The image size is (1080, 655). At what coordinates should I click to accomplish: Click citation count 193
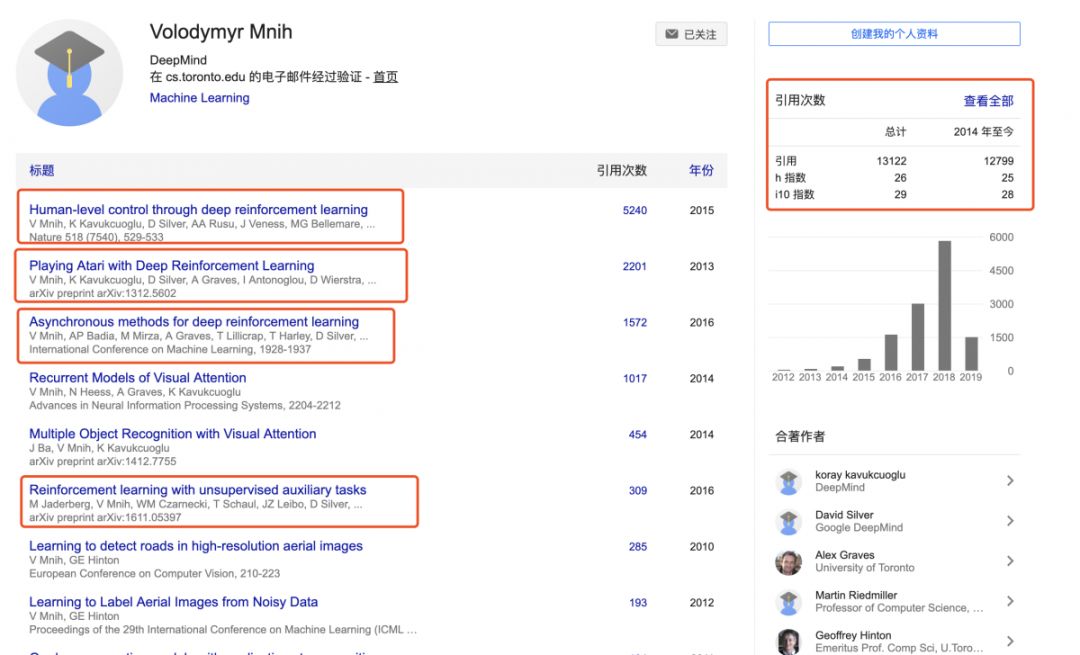pos(638,603)
